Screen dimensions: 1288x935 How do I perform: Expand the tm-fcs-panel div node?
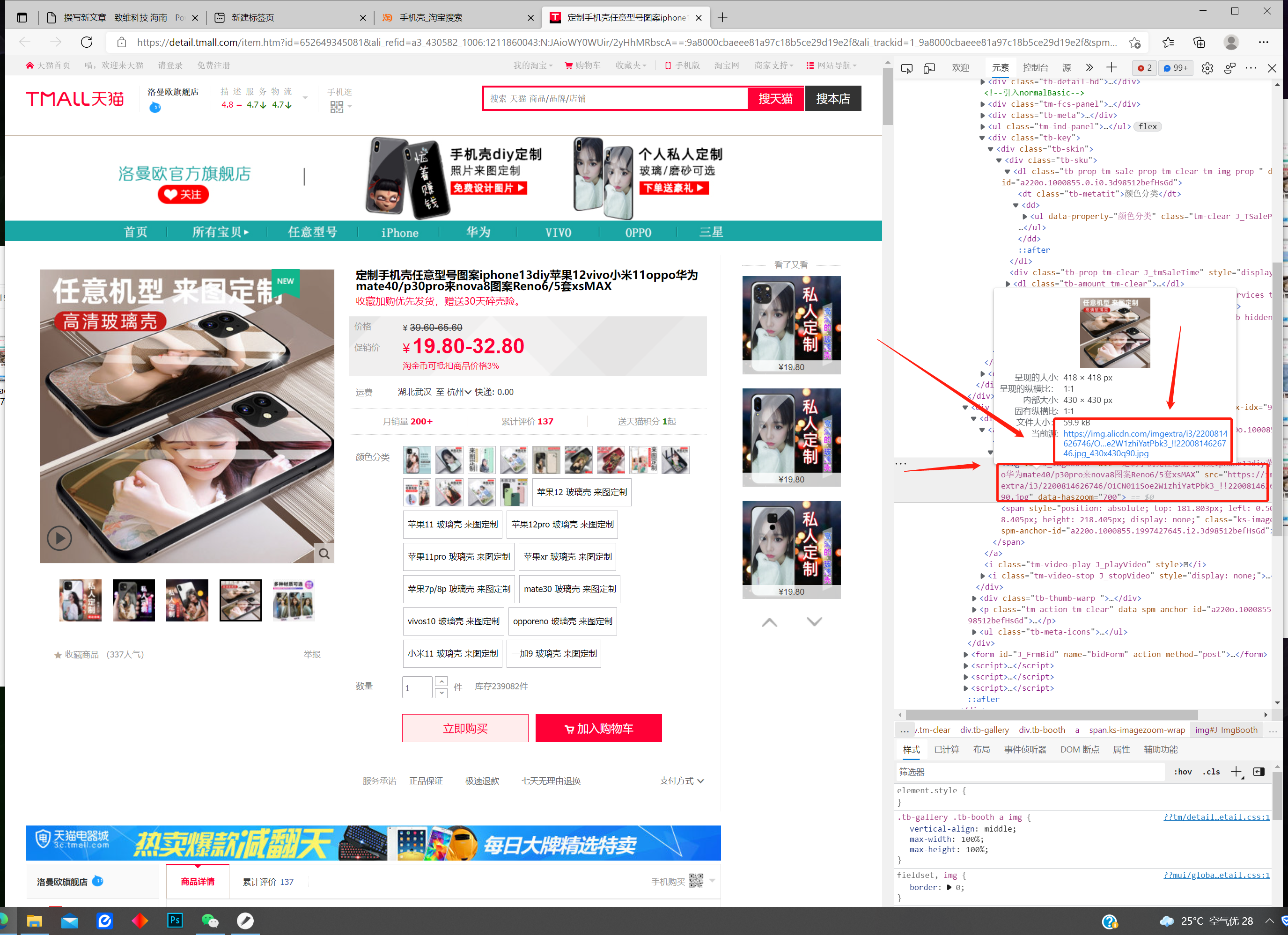[983, 104]
